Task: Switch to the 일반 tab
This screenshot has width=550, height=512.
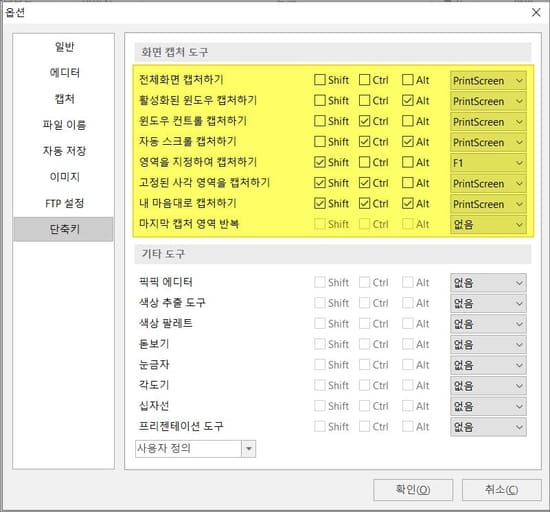Action: click(x=64, y=47)
